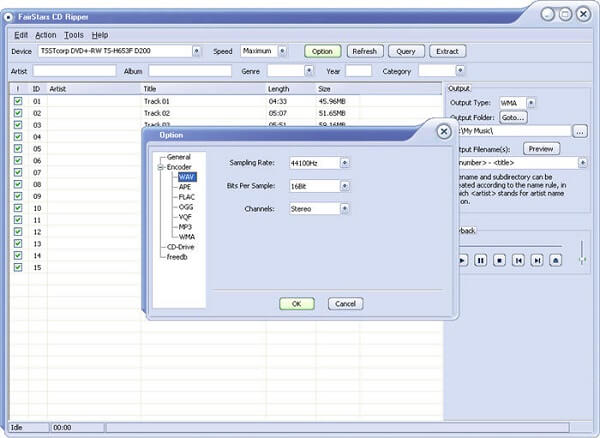Click the Preview filename button
Image resolution: width=600 pixels, height=438 pixels.
[541, 149]
